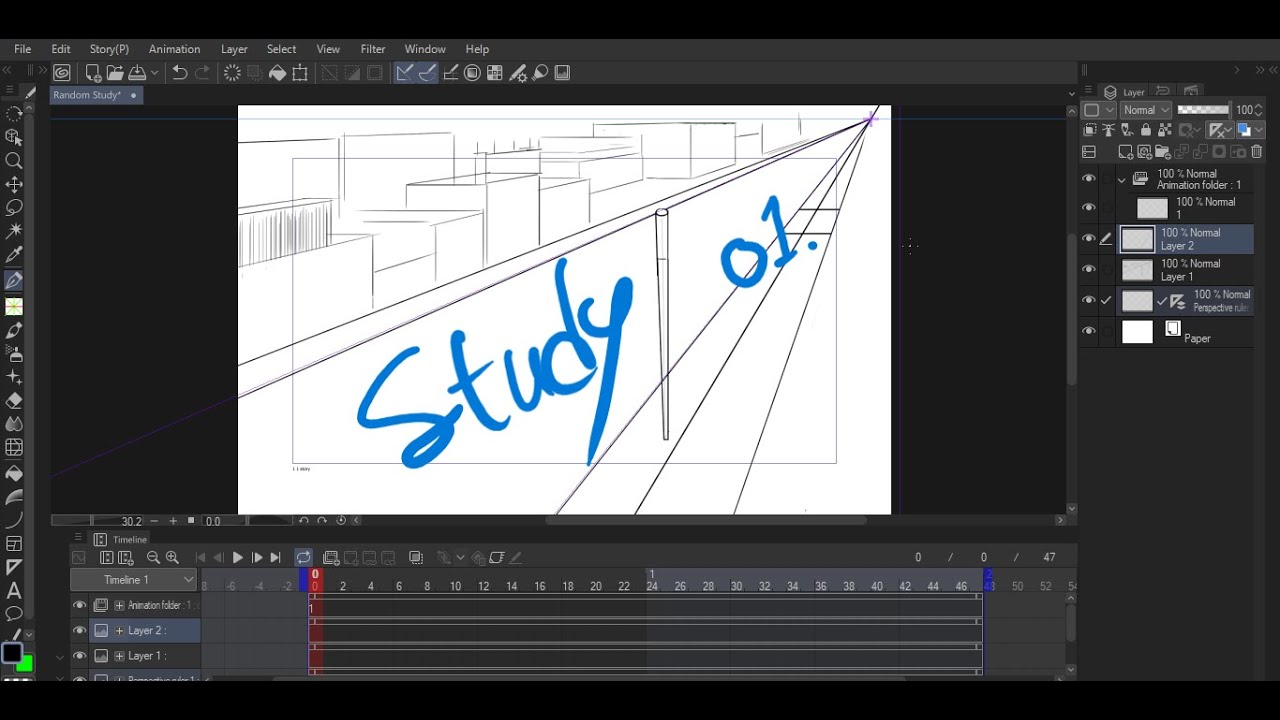Hide the Layer 2 layer in Layer panel
This screenshot has width=1280, height=720.
click(x=1088, y=239)
